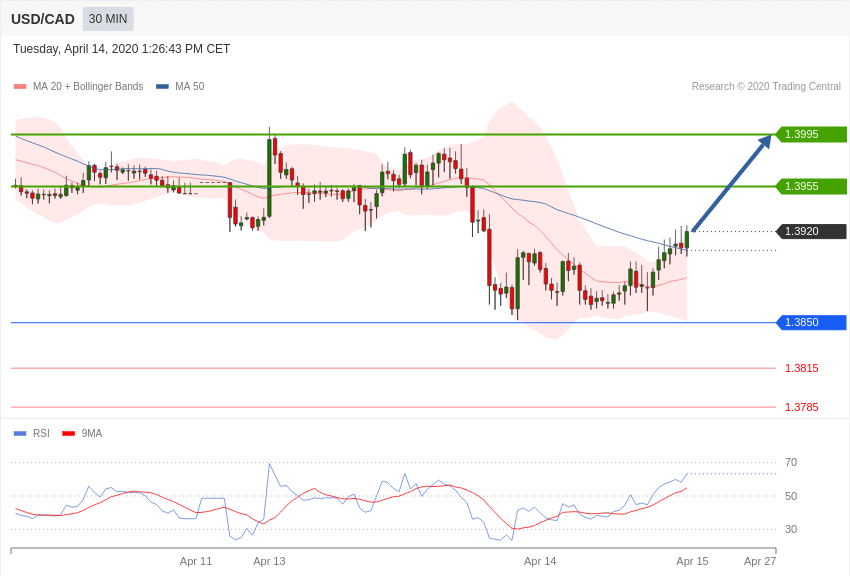850x576 pixels.
Task: Click the RSI legend label
Action: [x=41, y=433]
